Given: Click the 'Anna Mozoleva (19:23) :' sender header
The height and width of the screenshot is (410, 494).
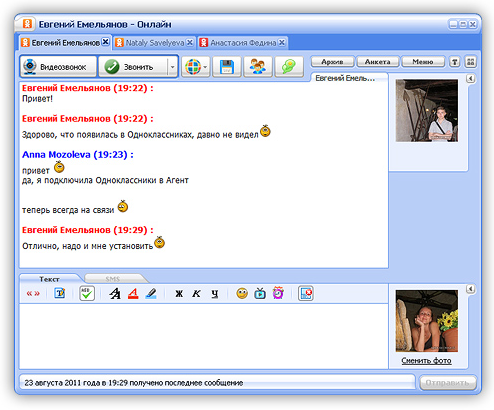Looking at the screenshot, I should click(x=78, y=155).
